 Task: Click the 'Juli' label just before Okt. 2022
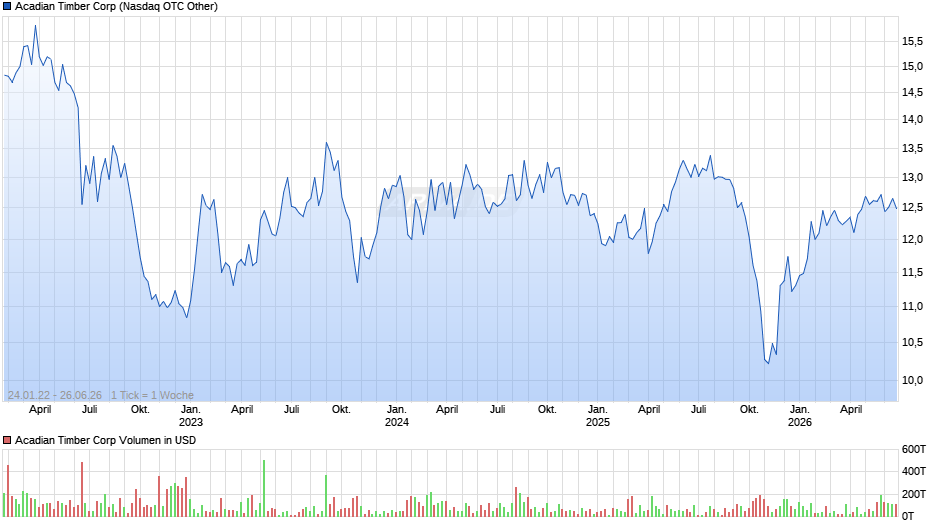pyautogui.click(x=89, y=410)
